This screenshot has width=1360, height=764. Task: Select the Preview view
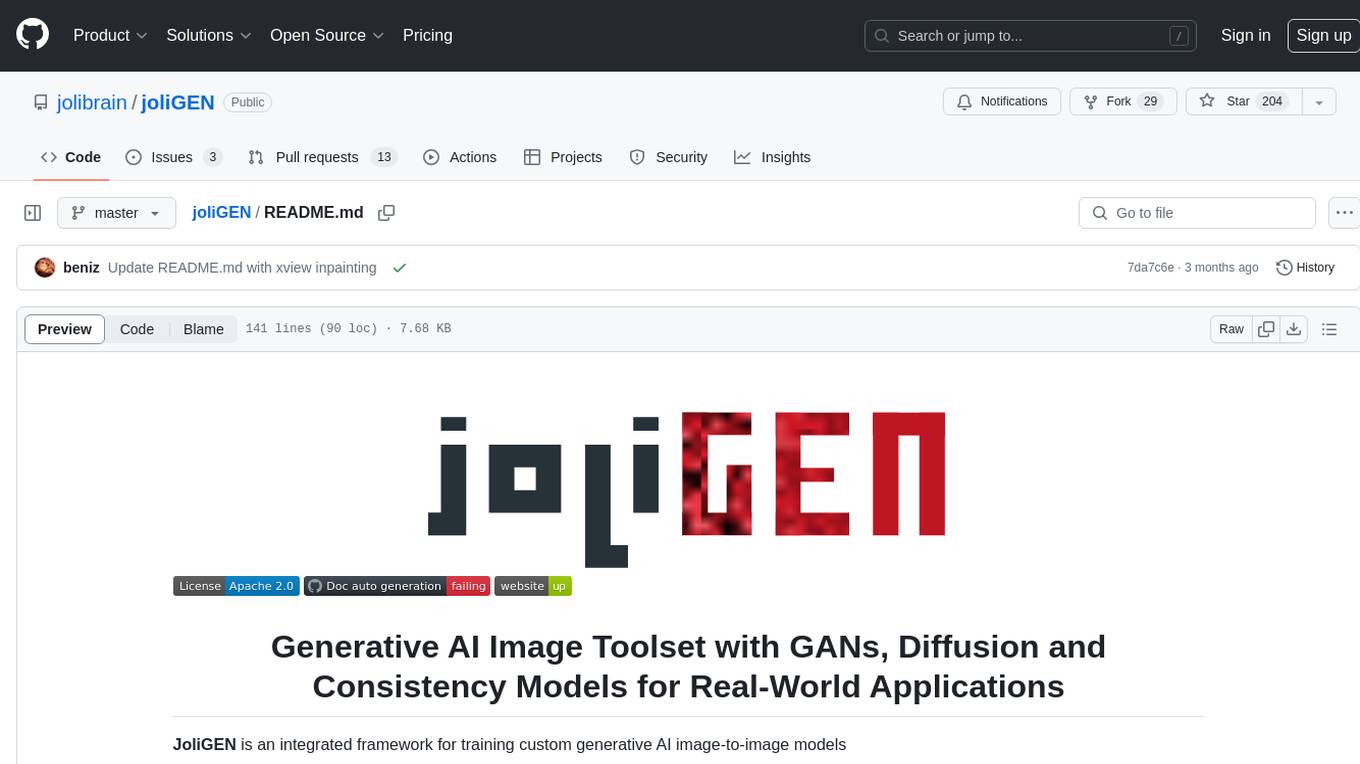(x=65, y=329)
